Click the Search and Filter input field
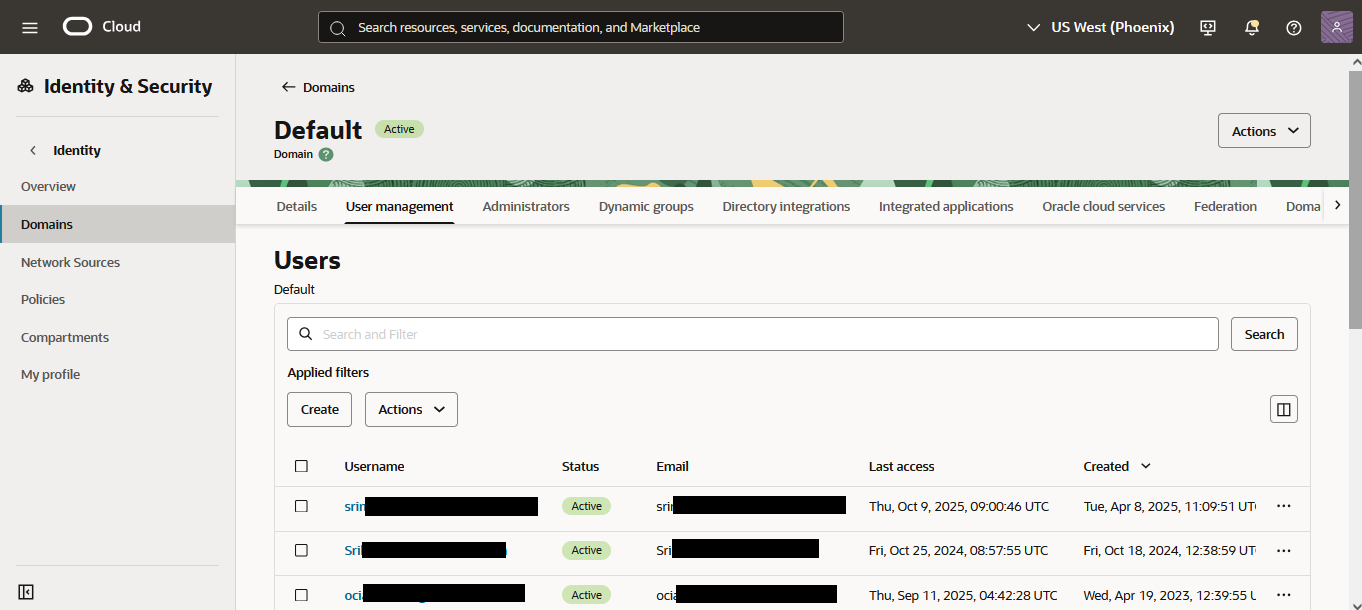Viewport: 1362px width, 610px height. (x=752, y=334)
